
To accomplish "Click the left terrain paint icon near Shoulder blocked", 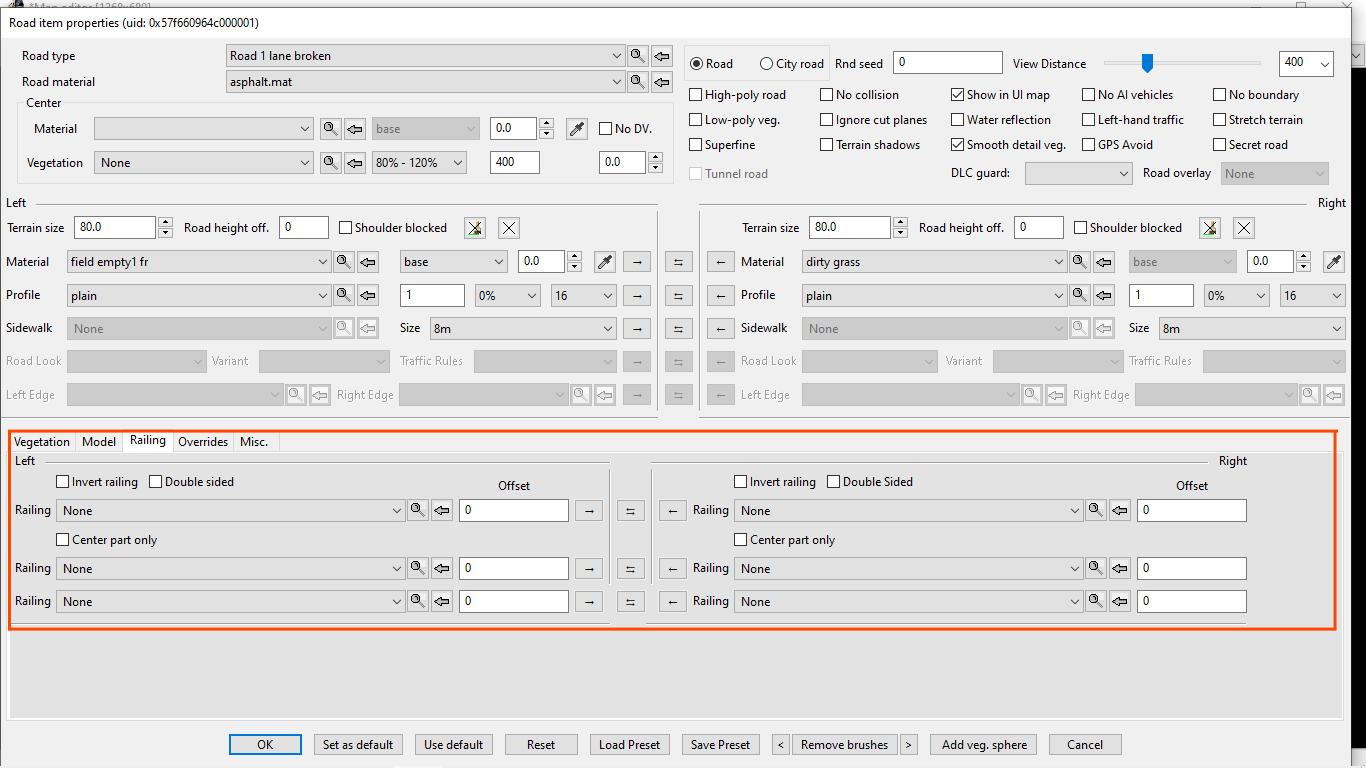I will (x=475, y=228).
